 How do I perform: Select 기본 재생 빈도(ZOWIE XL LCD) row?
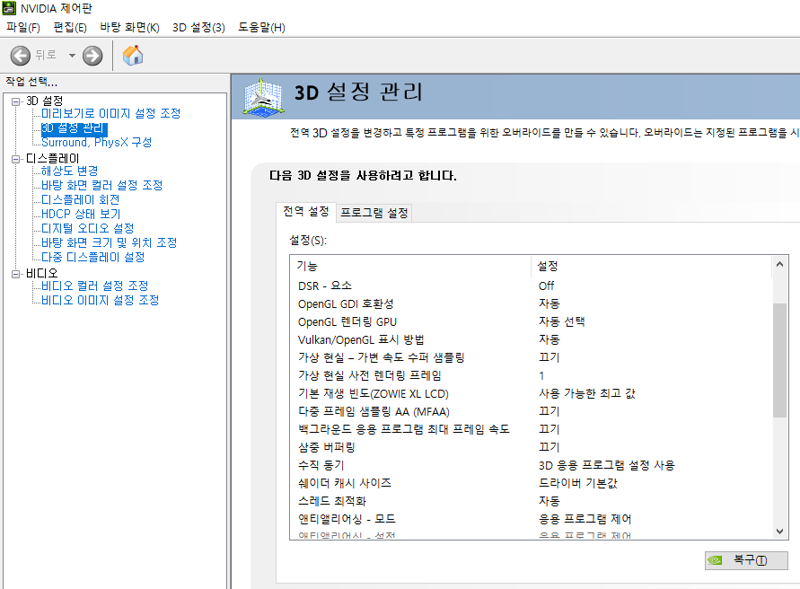click(x=531, y=394)
